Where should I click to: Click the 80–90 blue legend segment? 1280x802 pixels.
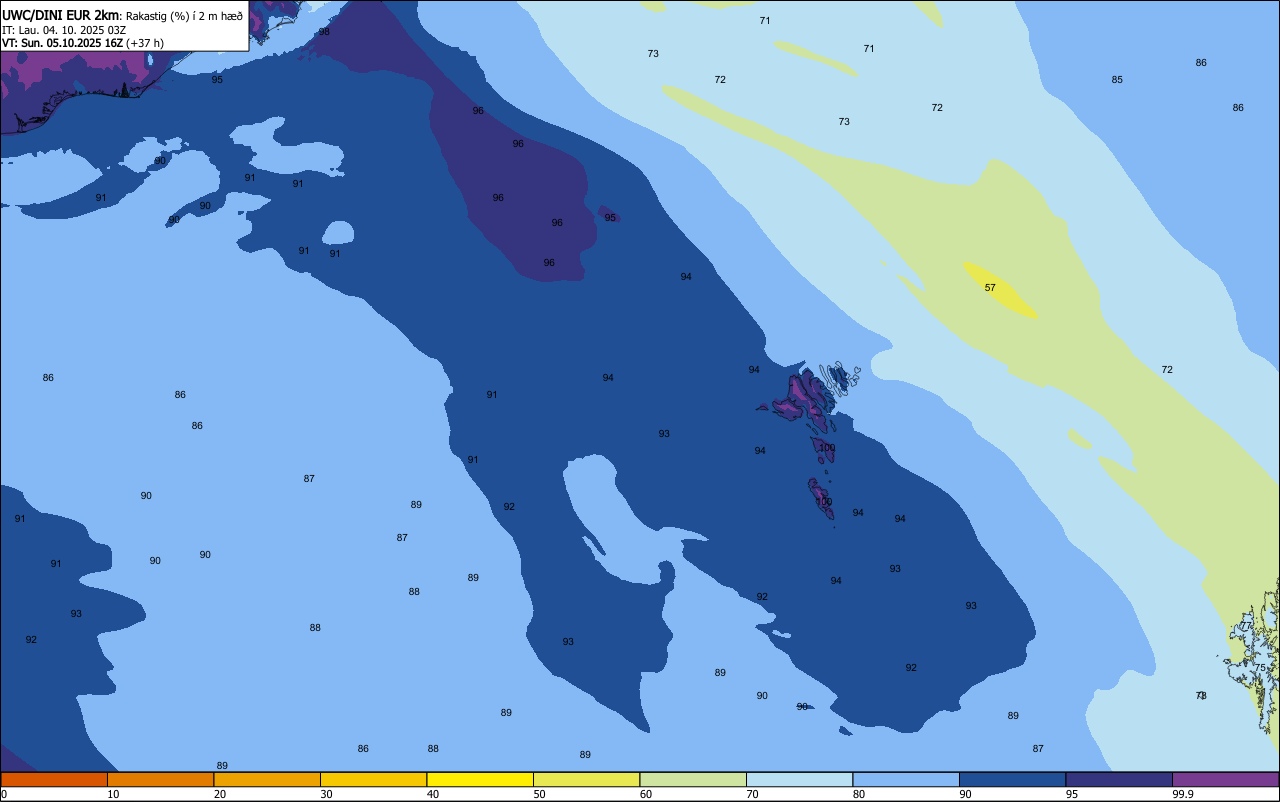click(x=906, y=779)
